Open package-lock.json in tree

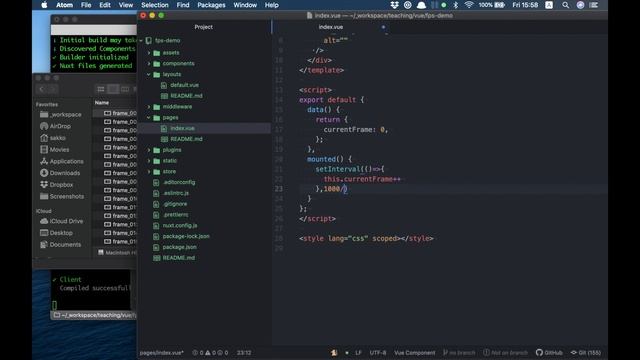pyautogui.click(x=186, y=236)
